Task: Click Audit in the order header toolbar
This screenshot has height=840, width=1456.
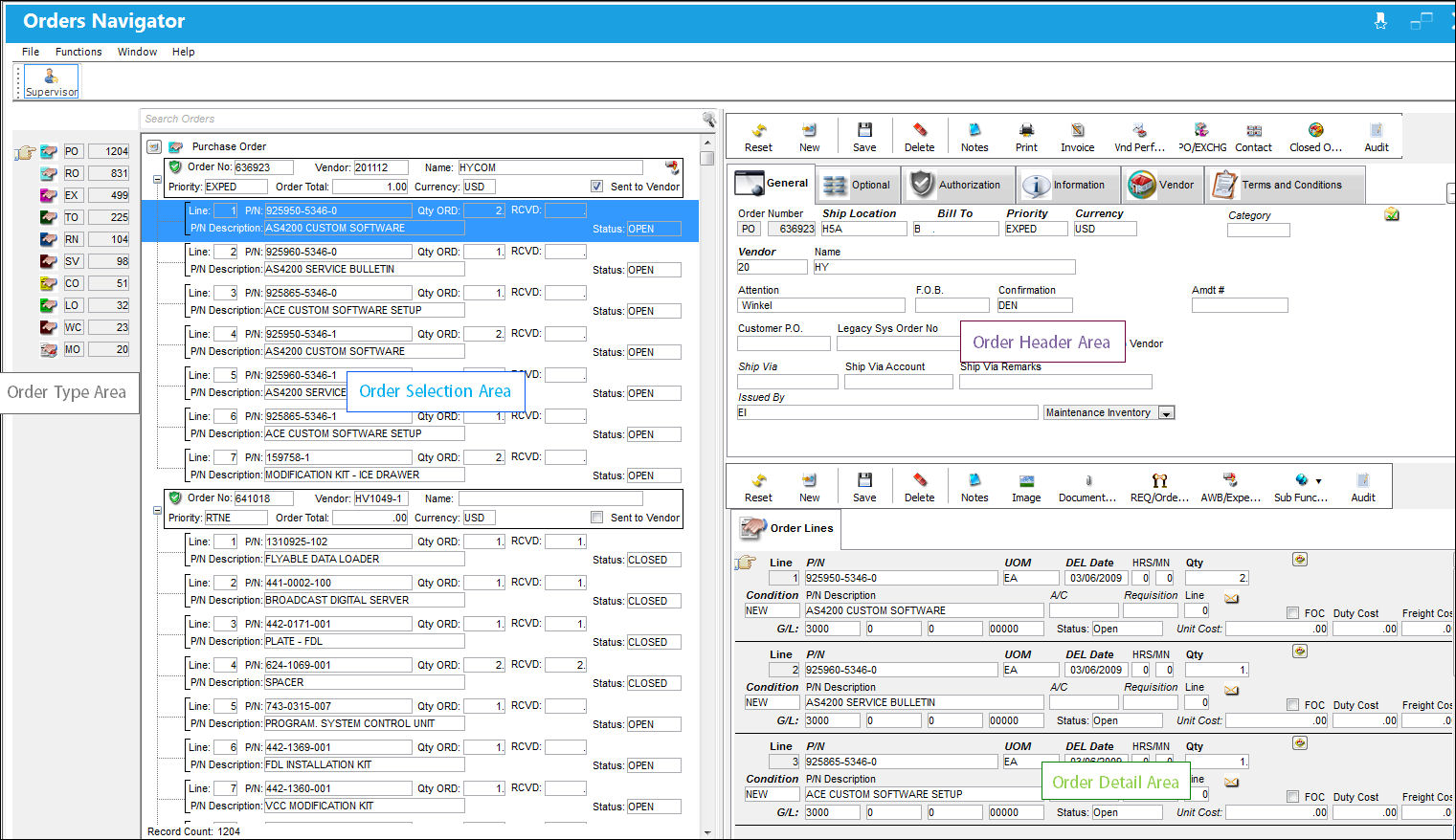Action: coord(1377,137)
